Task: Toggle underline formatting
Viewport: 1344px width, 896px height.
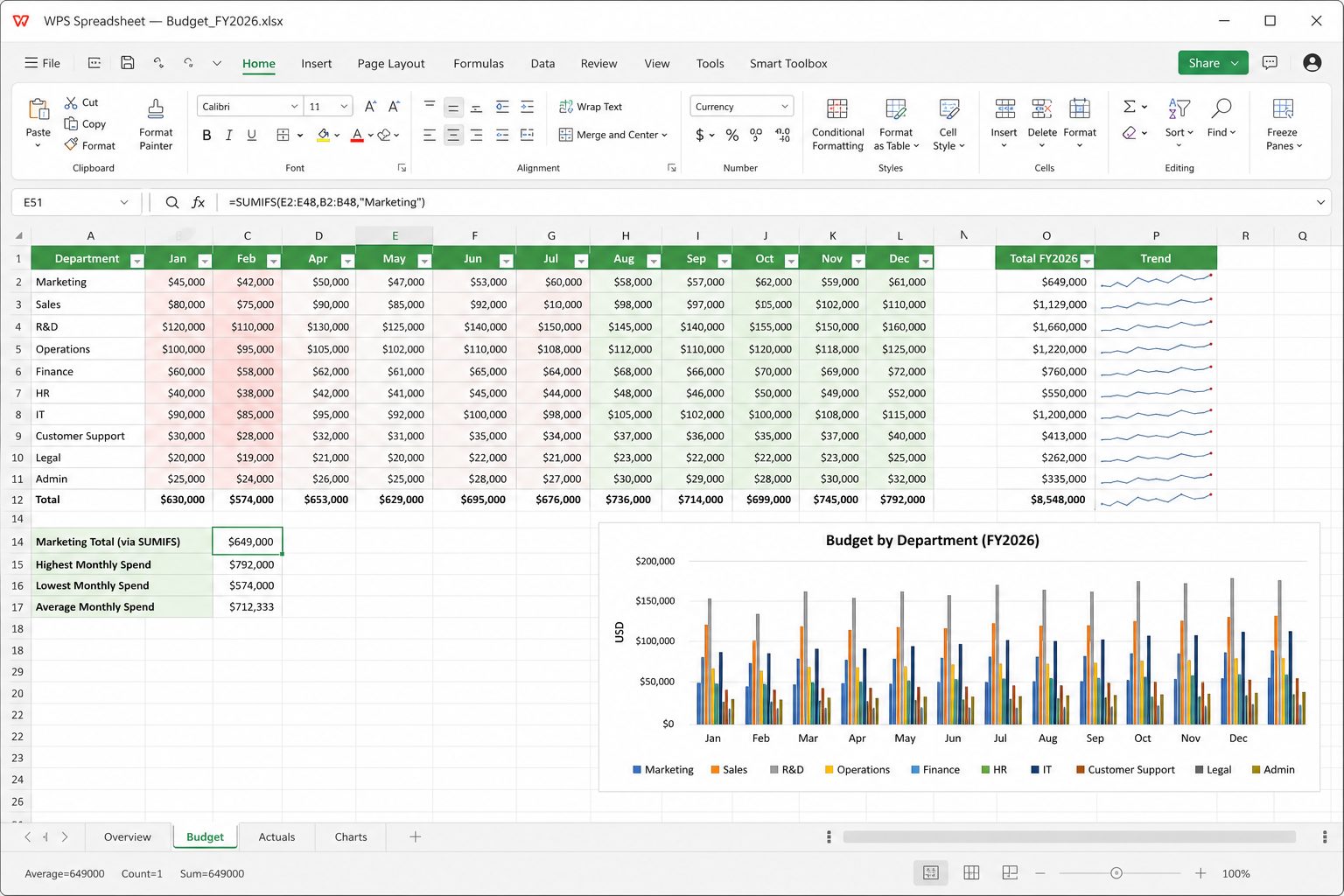Action: 252,135
